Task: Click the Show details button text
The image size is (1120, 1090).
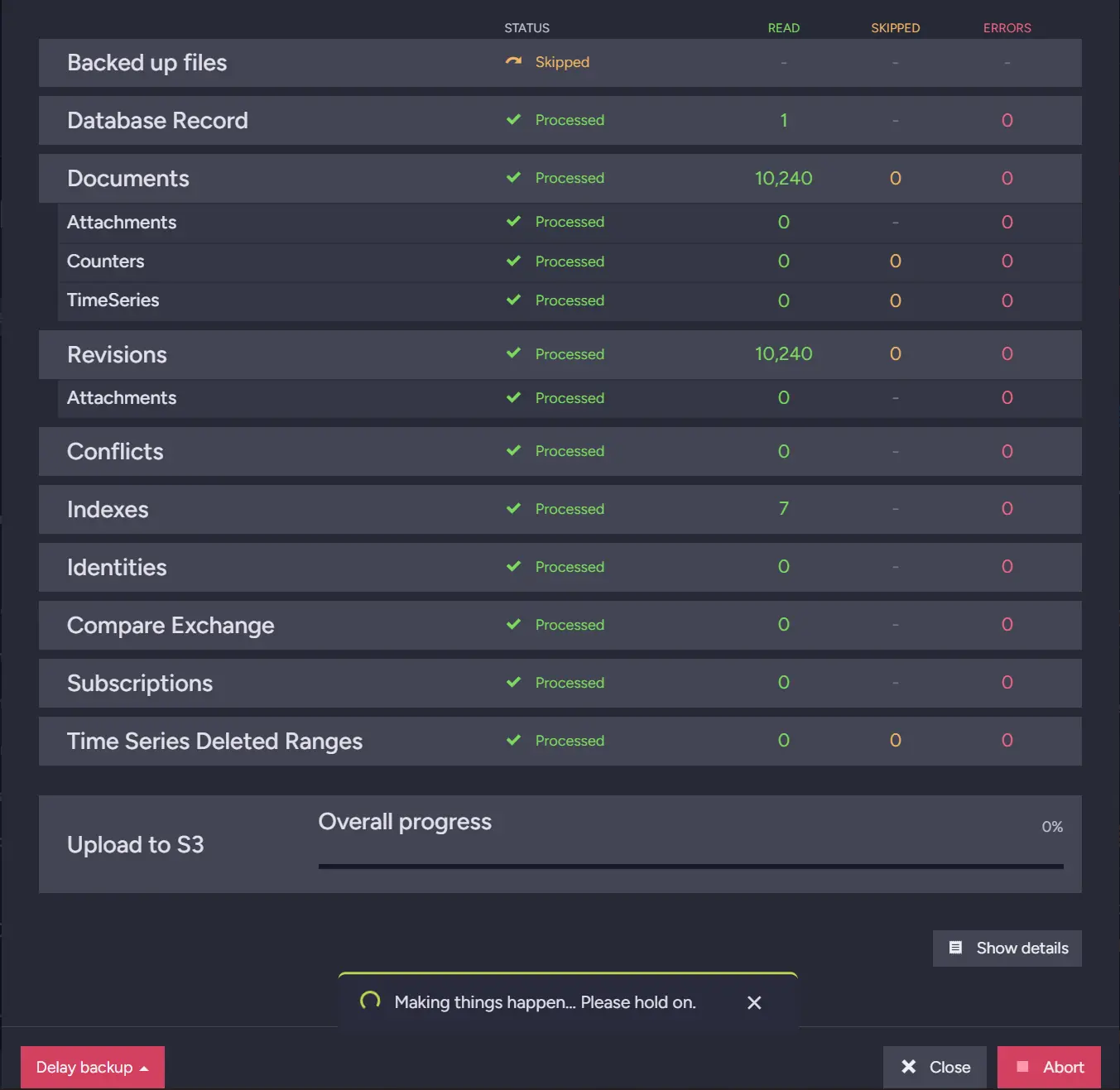Action: tap(1021, 948)
